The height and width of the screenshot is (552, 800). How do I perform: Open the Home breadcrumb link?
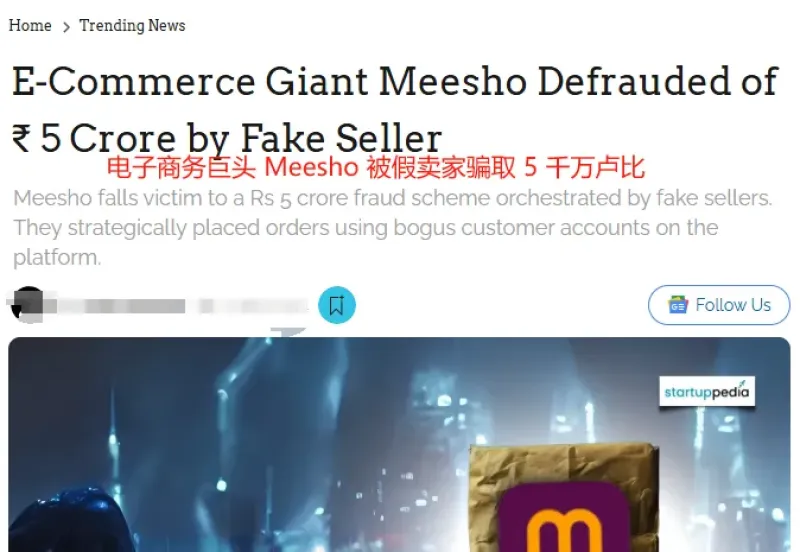pyautogui.click(x=30, y=26)
